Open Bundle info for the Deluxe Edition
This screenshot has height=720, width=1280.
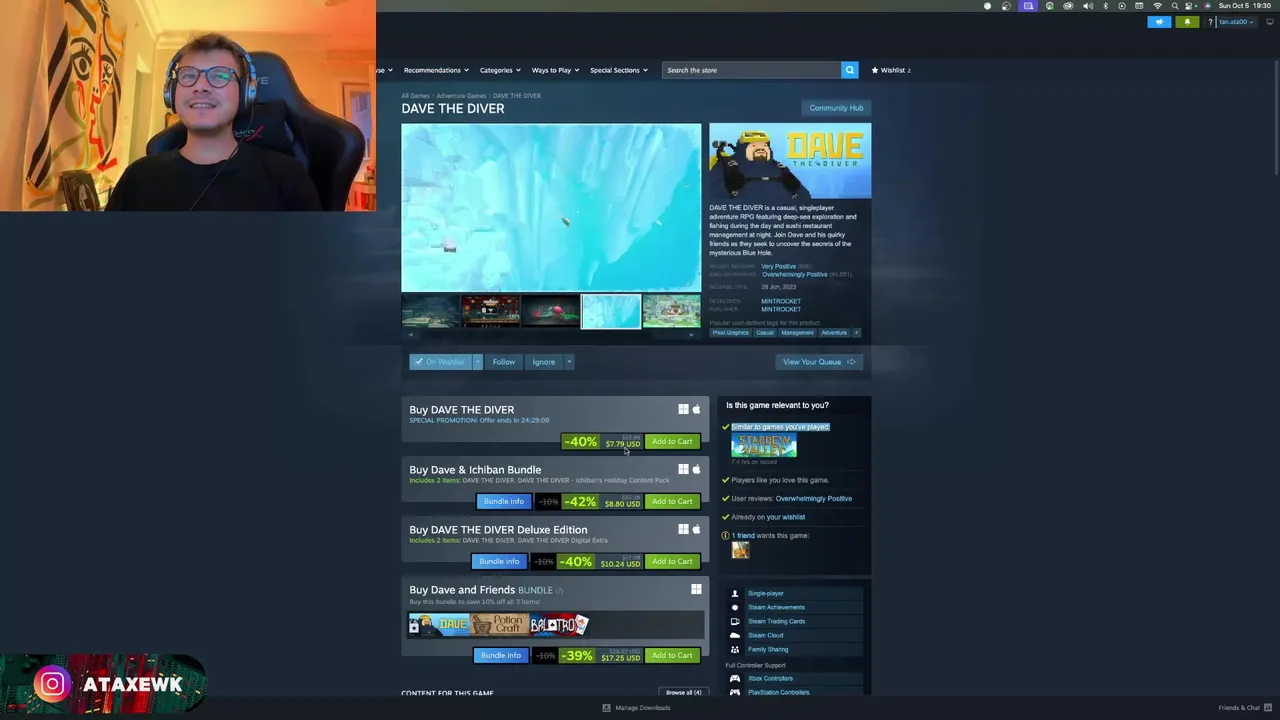(x=499, y=561)
